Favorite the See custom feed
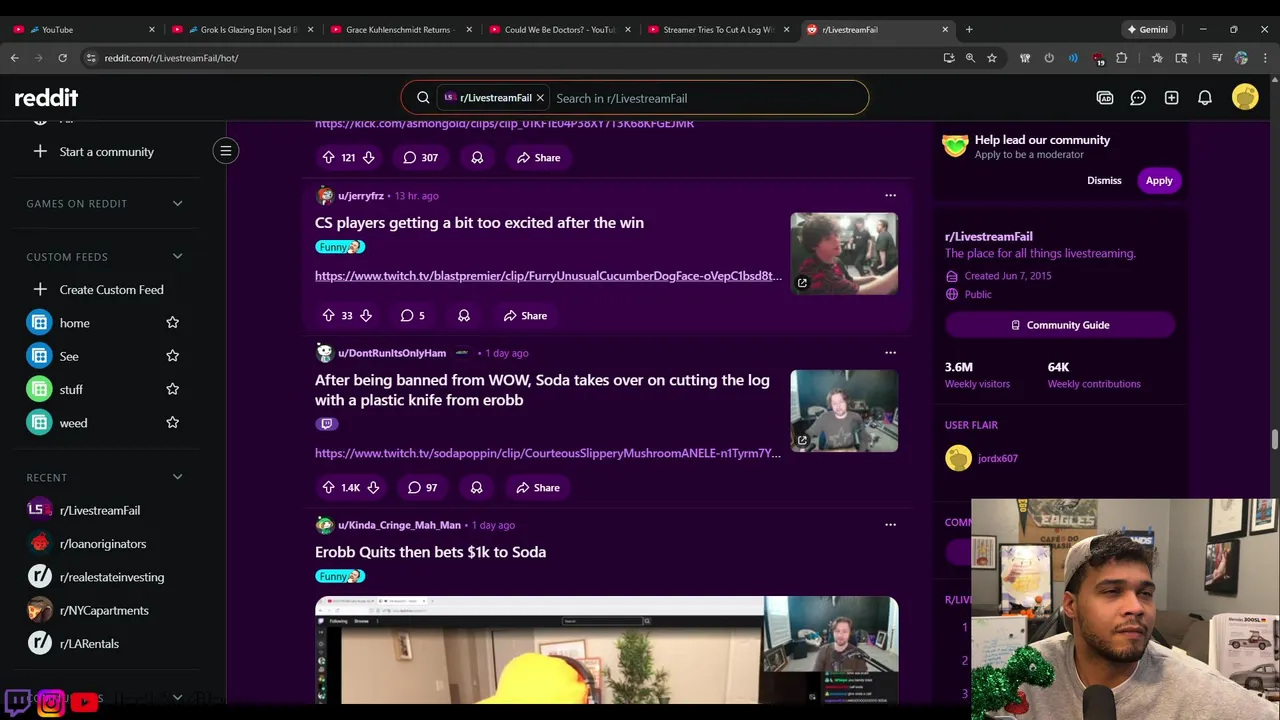Viewport: 1280px width, 720px height. (x=172, y=356)
